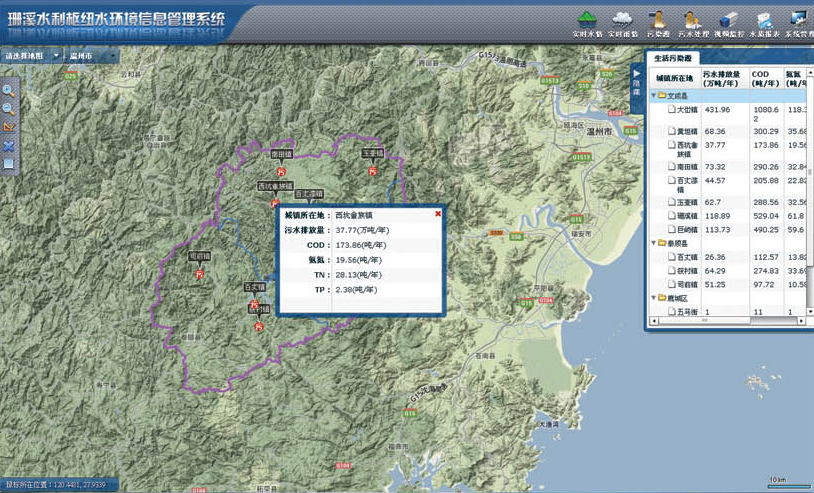The width and height of the screenshot is (814, 493).
Task: Activate the measure ruler tool
Action: pyautogui.click(x=8, y=127)
